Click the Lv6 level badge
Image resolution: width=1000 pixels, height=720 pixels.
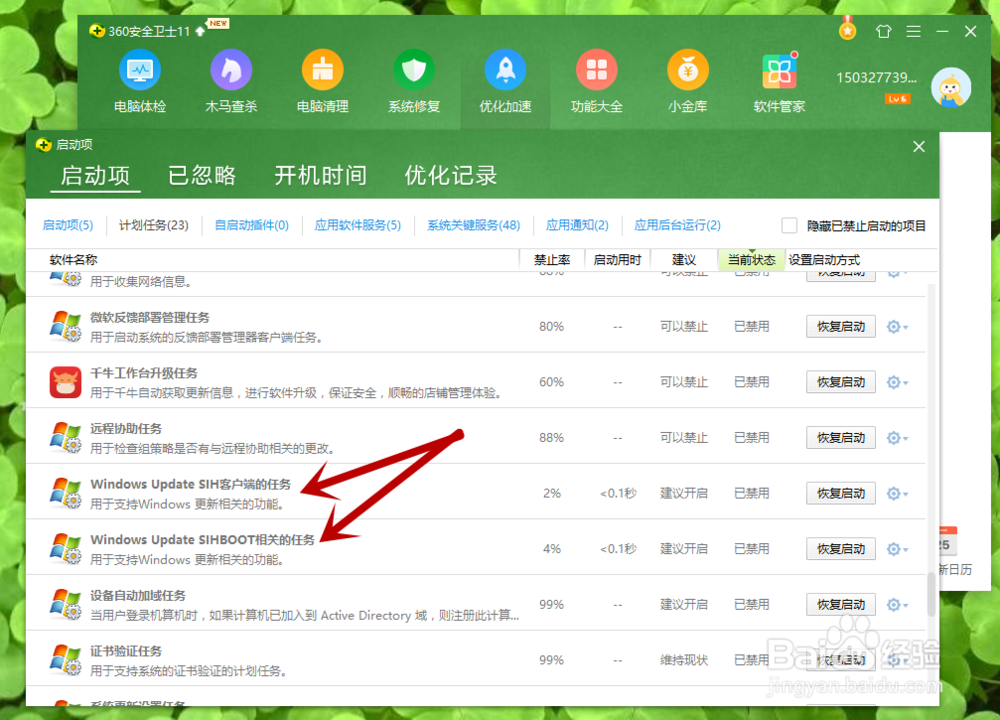(x=897, y=99)
